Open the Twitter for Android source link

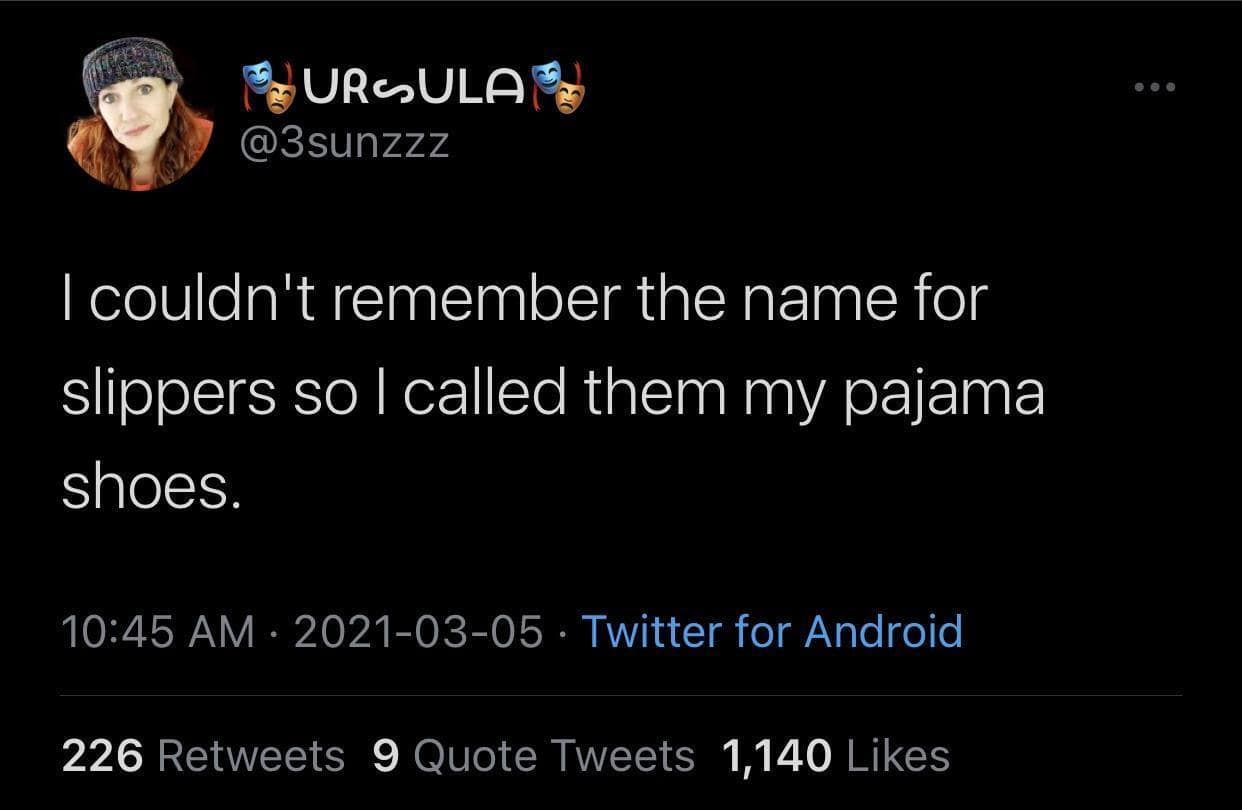coord(772,632)
